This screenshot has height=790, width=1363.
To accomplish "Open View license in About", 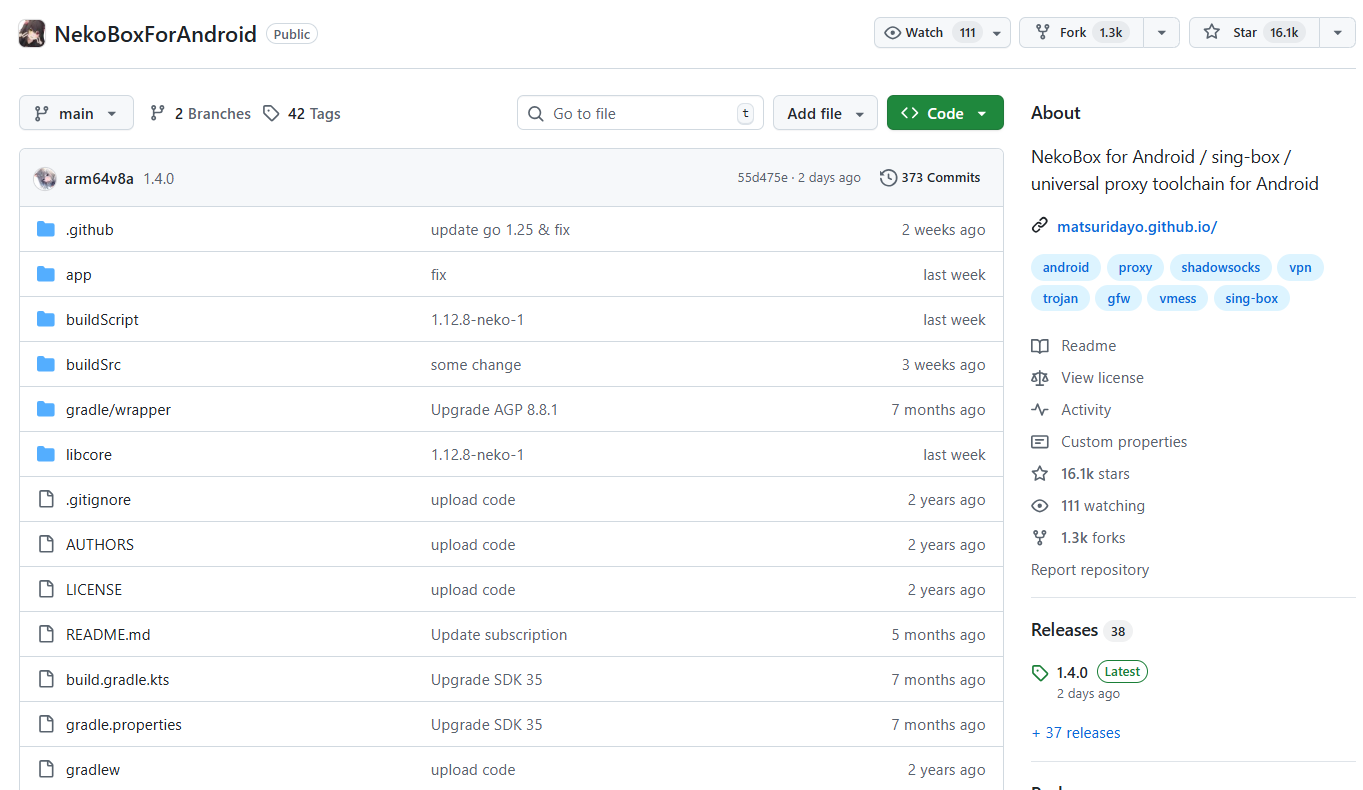I will coord(1102,377).
